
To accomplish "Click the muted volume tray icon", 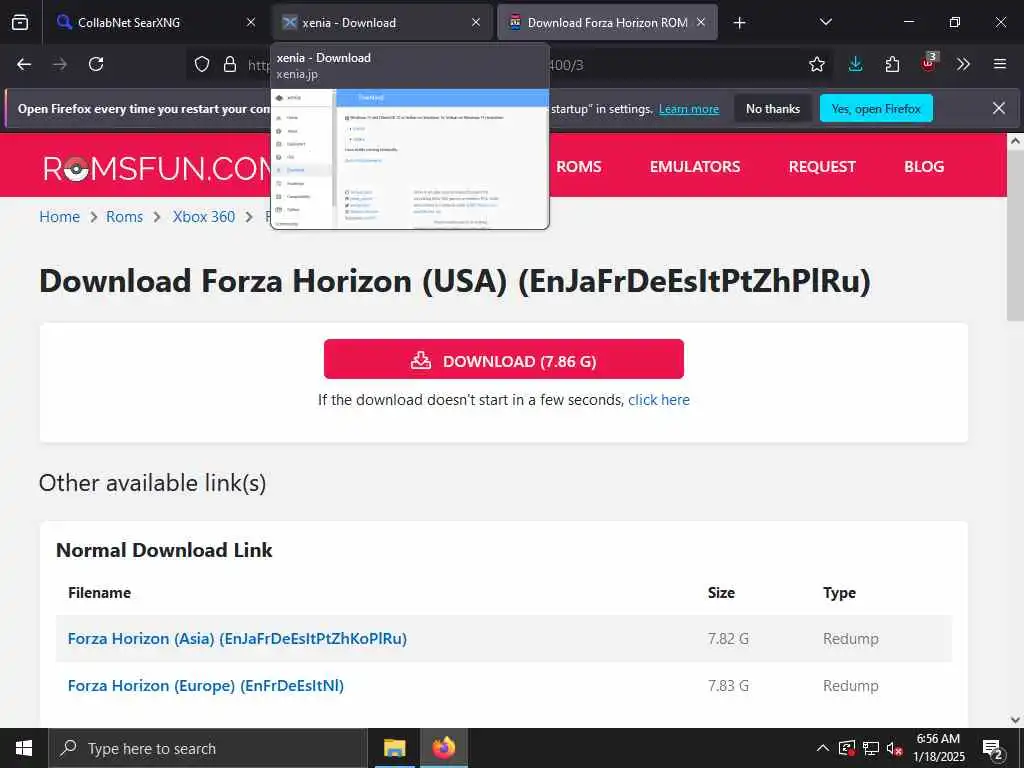I will pos(894,748).
